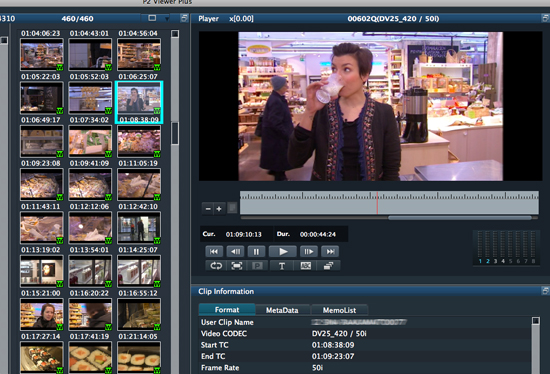Switch thumbnail view mode icon in header
This screenshot has width=550, height=374.
[x=152, y=18]
